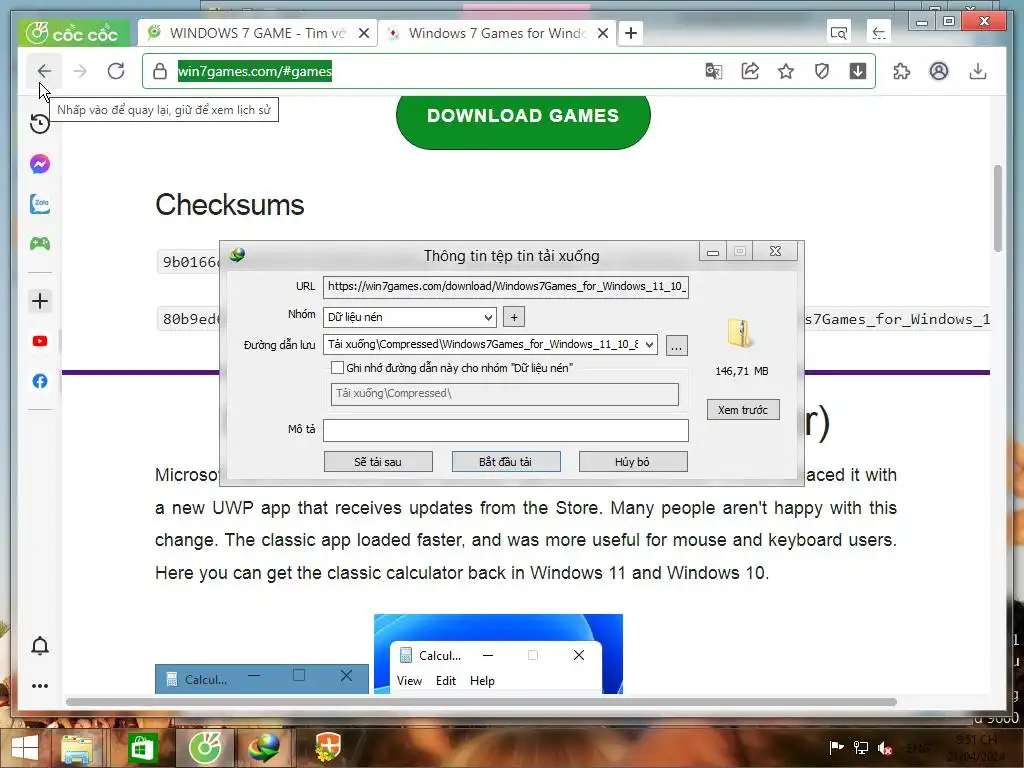Click the muted volume tray icon
This screenshot has height=768, width=1024.
pyautogui.click(x=886, y=748)
